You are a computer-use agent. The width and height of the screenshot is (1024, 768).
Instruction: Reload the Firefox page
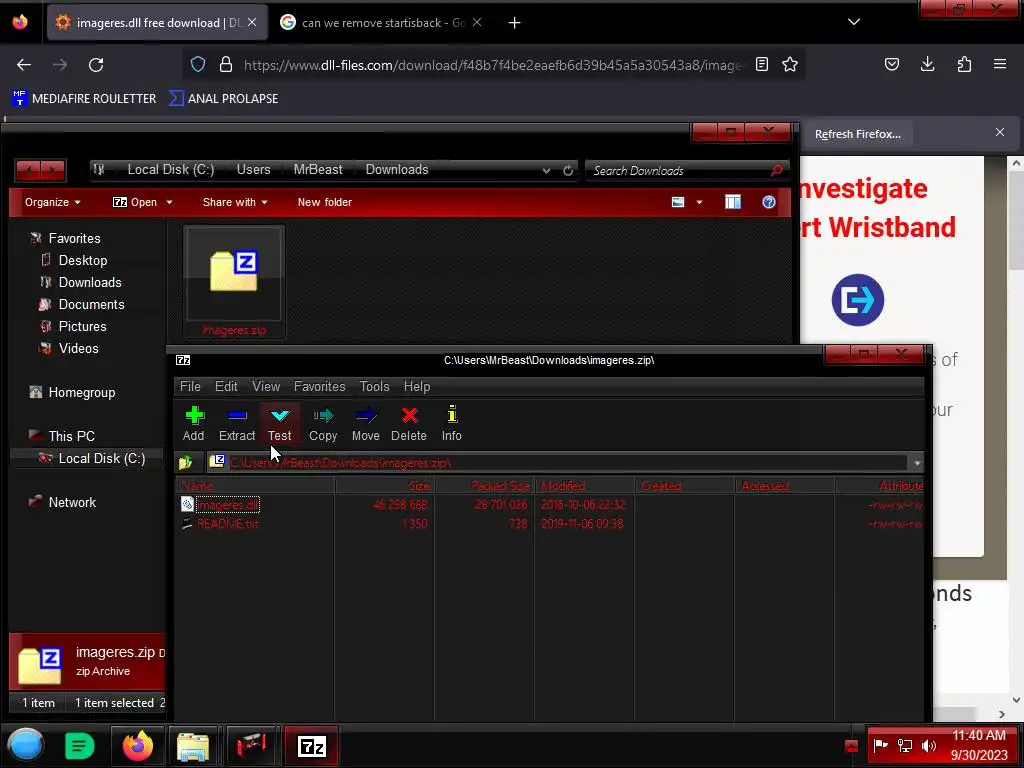96,65
